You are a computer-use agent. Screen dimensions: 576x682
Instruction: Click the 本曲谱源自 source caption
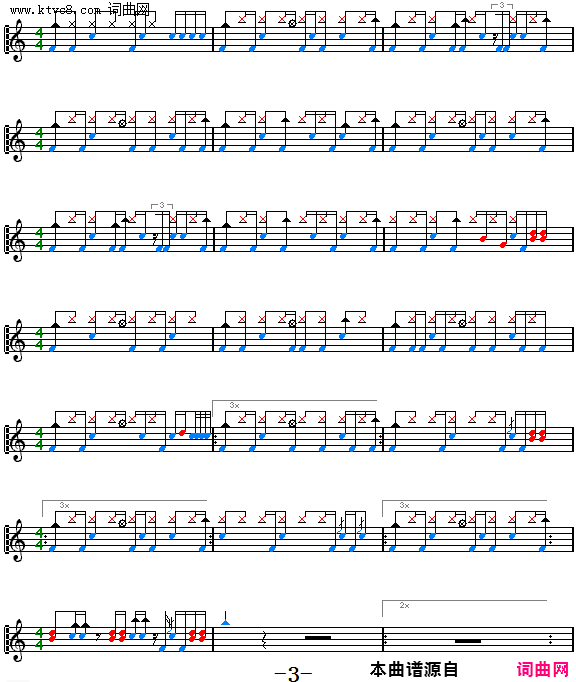coord(414,669)
